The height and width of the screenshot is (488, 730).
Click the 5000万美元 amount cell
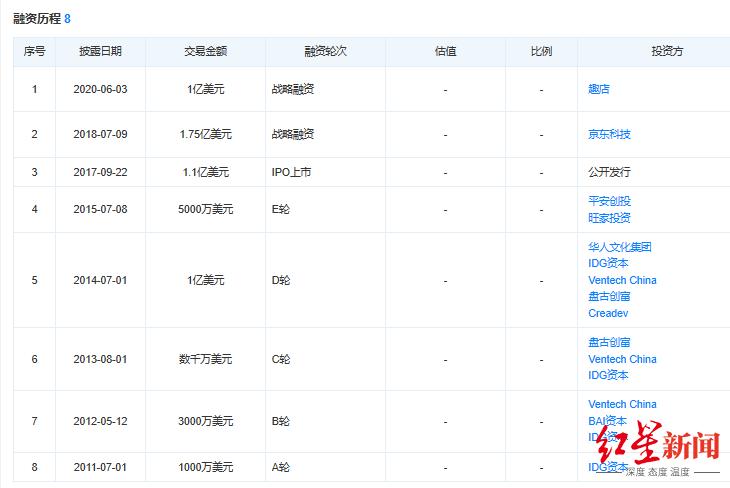[x=205, y=209]
